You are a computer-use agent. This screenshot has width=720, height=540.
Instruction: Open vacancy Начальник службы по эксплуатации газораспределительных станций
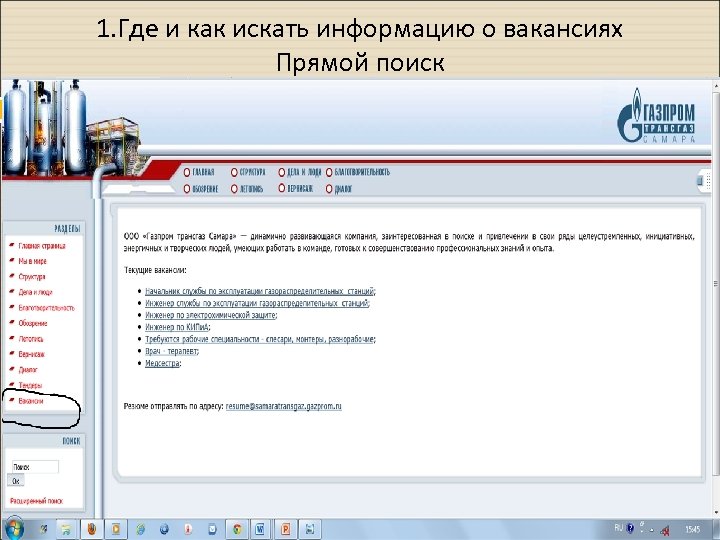(x=260, y=291)
